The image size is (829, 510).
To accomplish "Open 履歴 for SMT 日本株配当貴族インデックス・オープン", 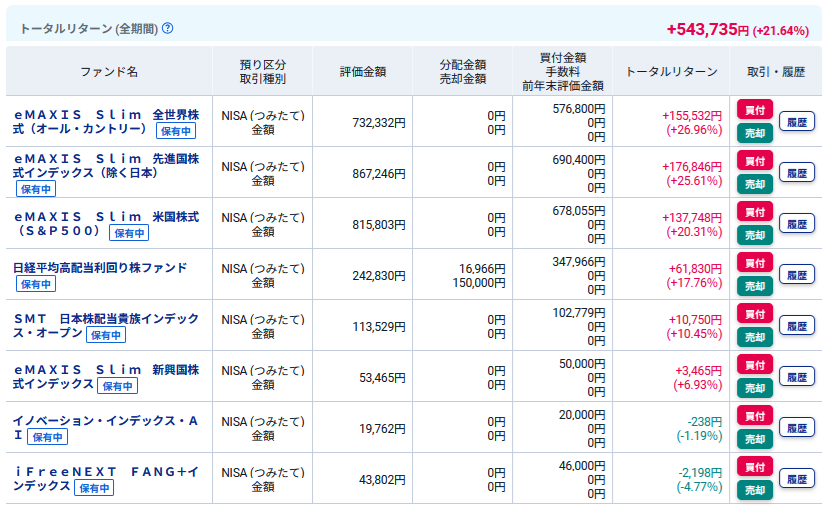I will coord(797,326).
